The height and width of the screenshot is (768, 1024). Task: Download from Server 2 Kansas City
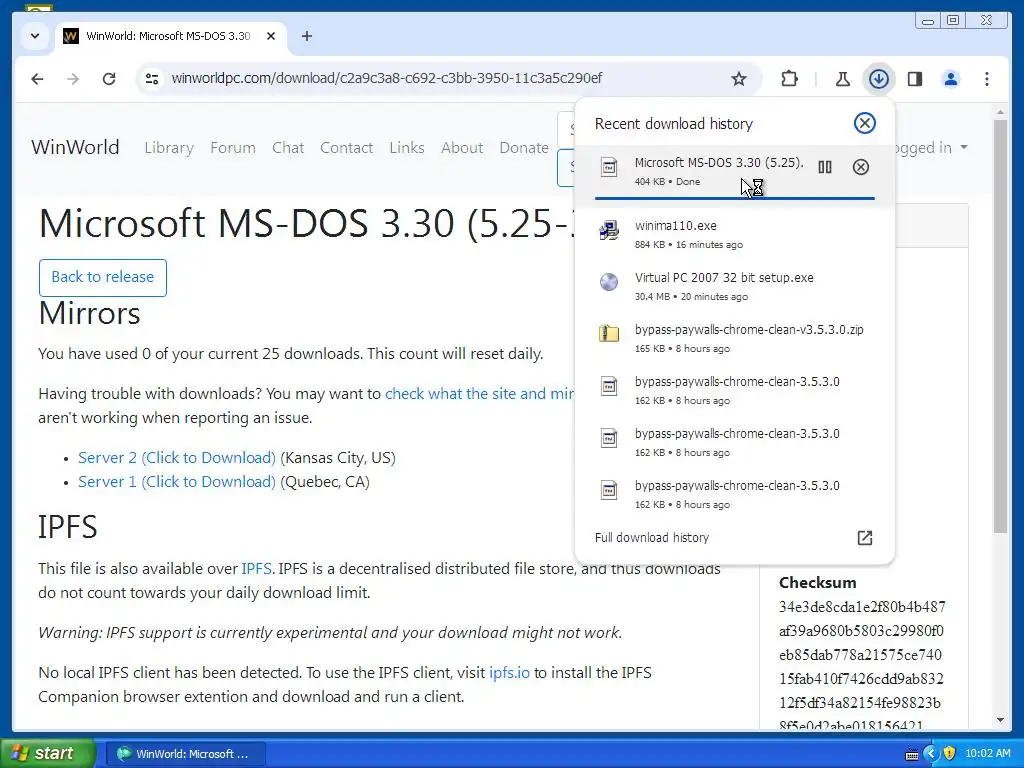tap(177, 458)
